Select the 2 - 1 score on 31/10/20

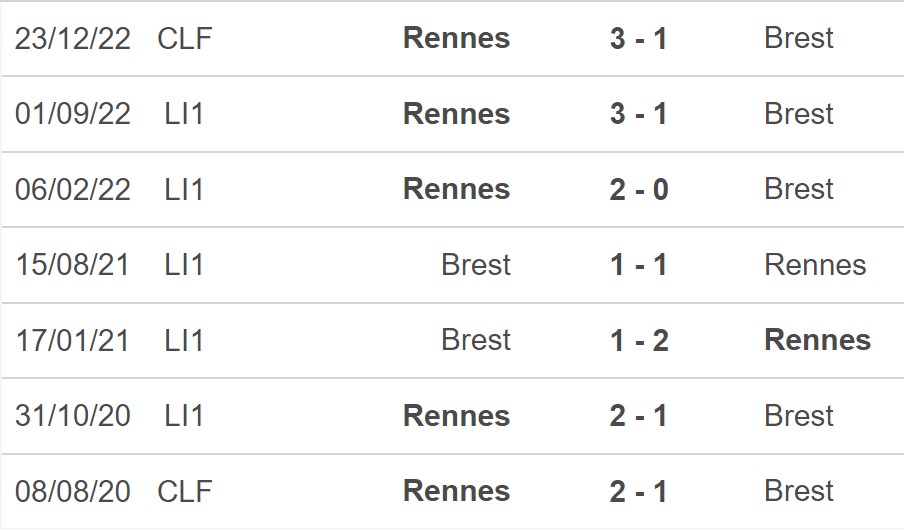pos(638,416)
